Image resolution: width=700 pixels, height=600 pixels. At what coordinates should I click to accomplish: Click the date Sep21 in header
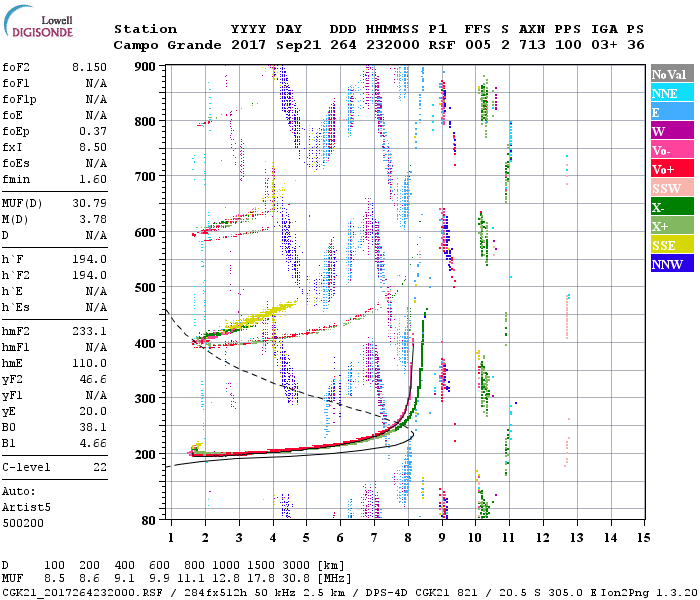[298, 45]
